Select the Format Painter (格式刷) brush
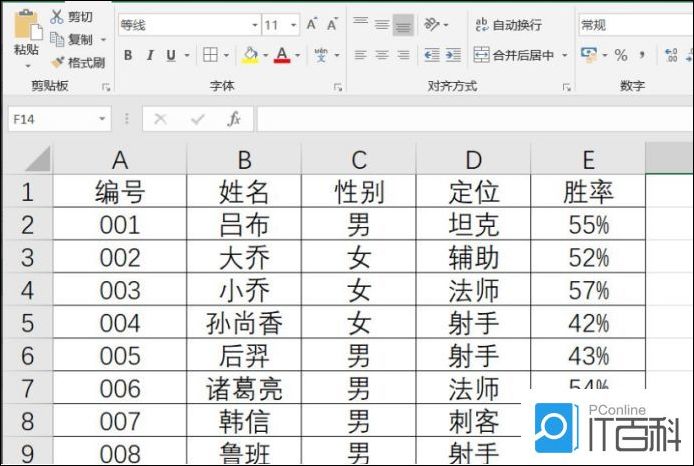Image resolution: width=694 pixels, height=466 pixels. pyautogui.click(x=58, y=62)
